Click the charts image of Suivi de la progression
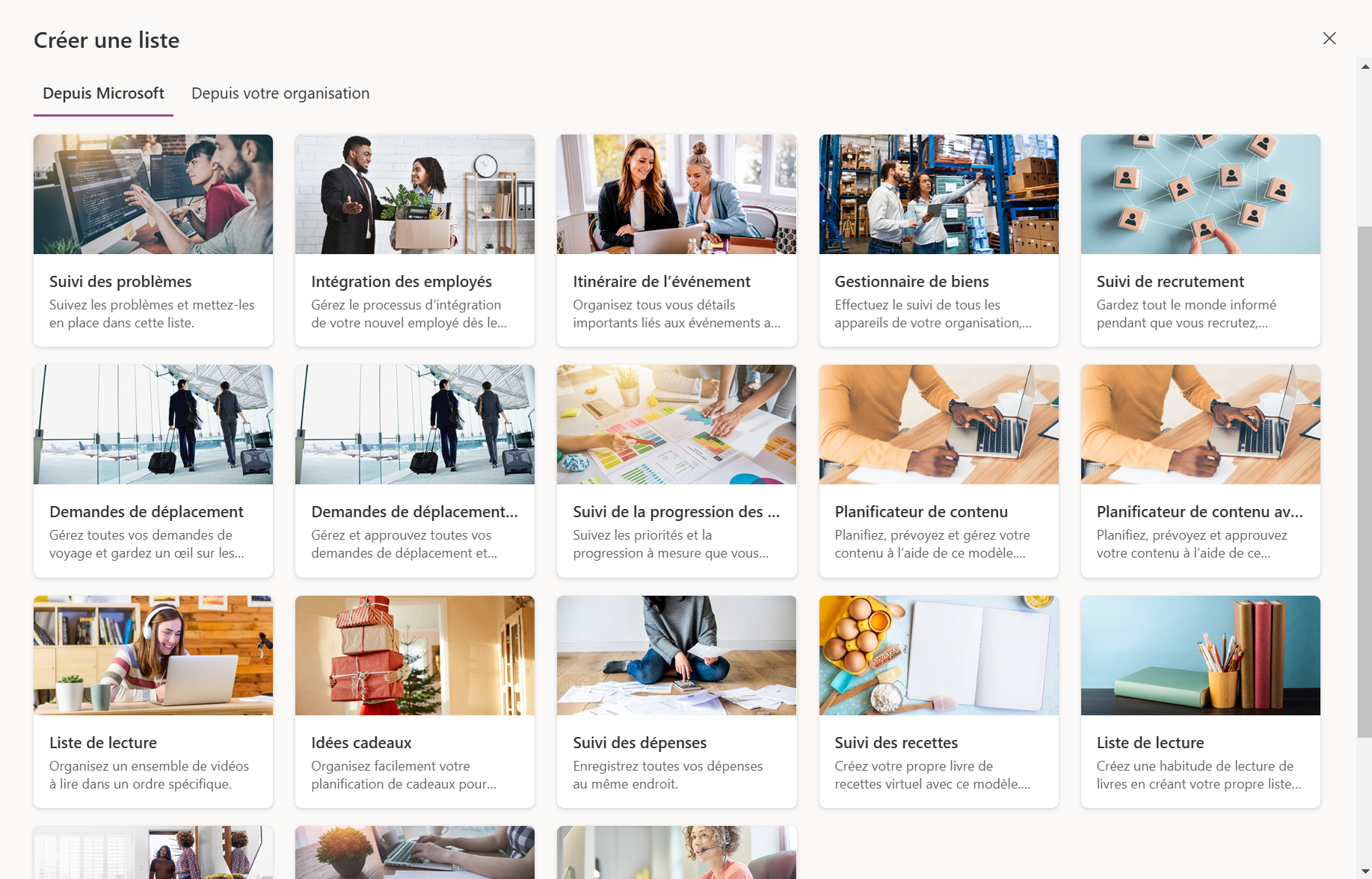 coord(677,425)
